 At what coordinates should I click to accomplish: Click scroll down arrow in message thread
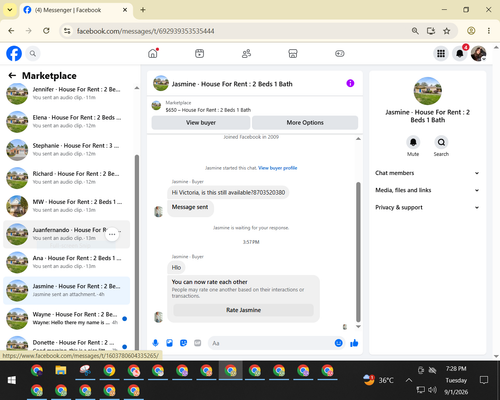coord(358,327)
